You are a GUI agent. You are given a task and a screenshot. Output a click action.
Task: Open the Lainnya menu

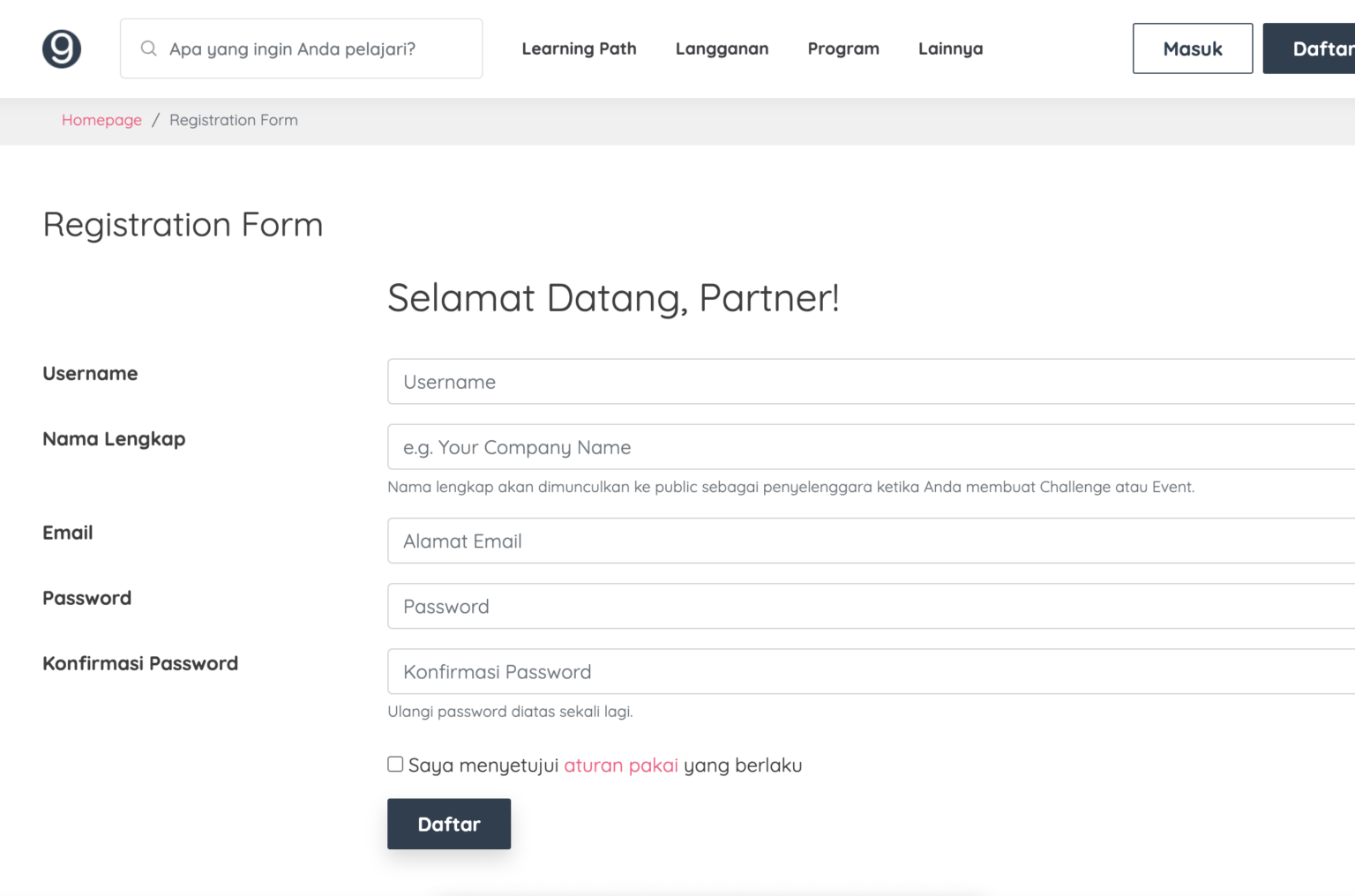point(950,49)
